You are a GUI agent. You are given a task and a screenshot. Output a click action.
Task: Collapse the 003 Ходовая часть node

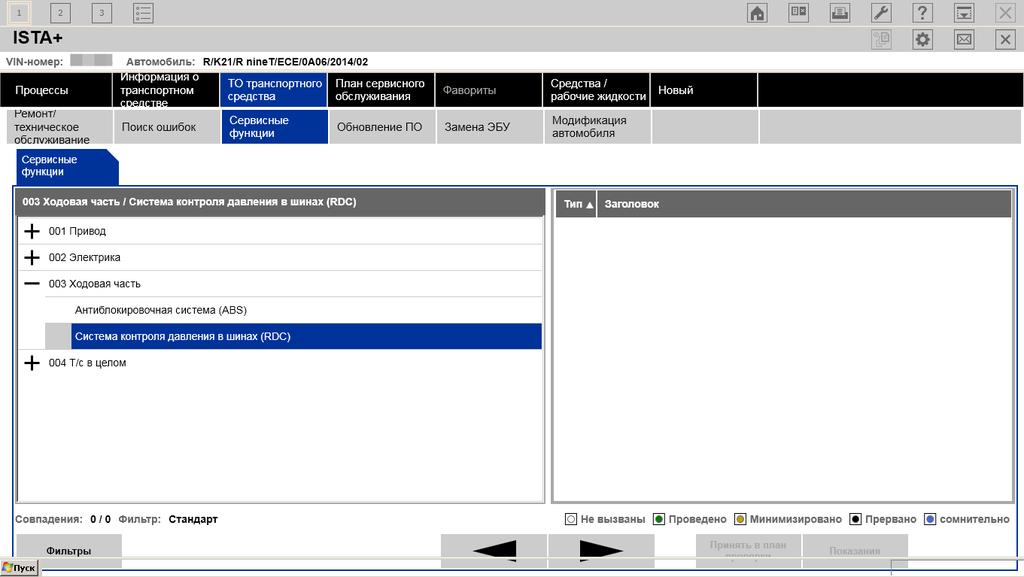(32, 284)
